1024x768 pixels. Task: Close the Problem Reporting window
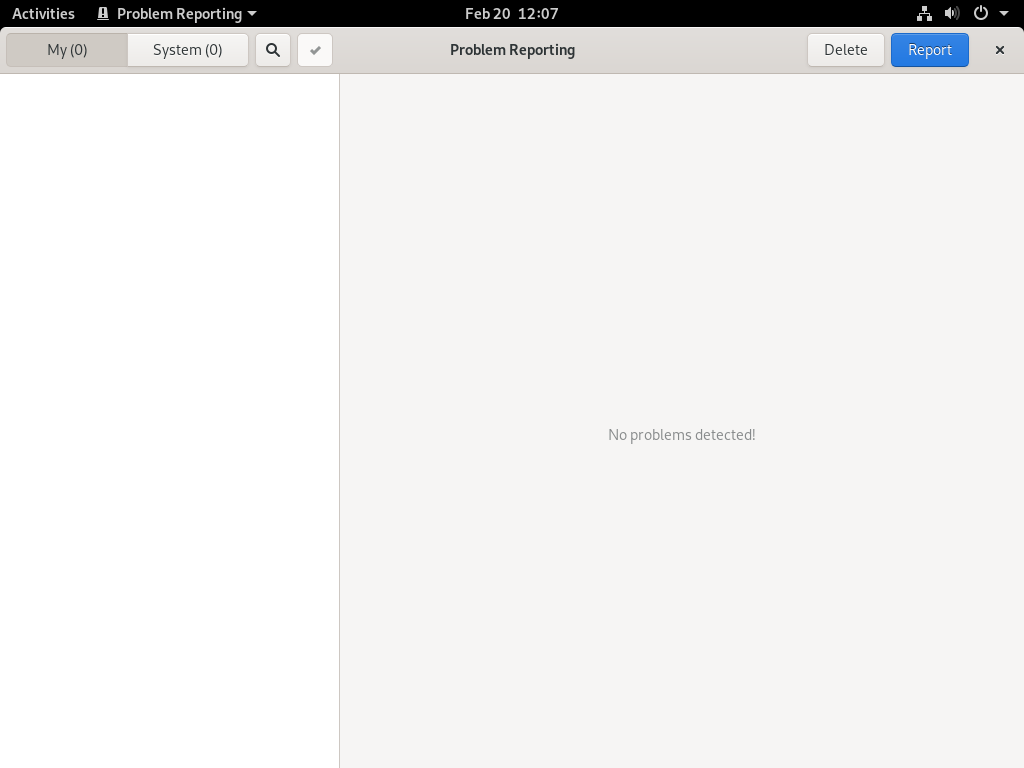tap(1000, 50)
